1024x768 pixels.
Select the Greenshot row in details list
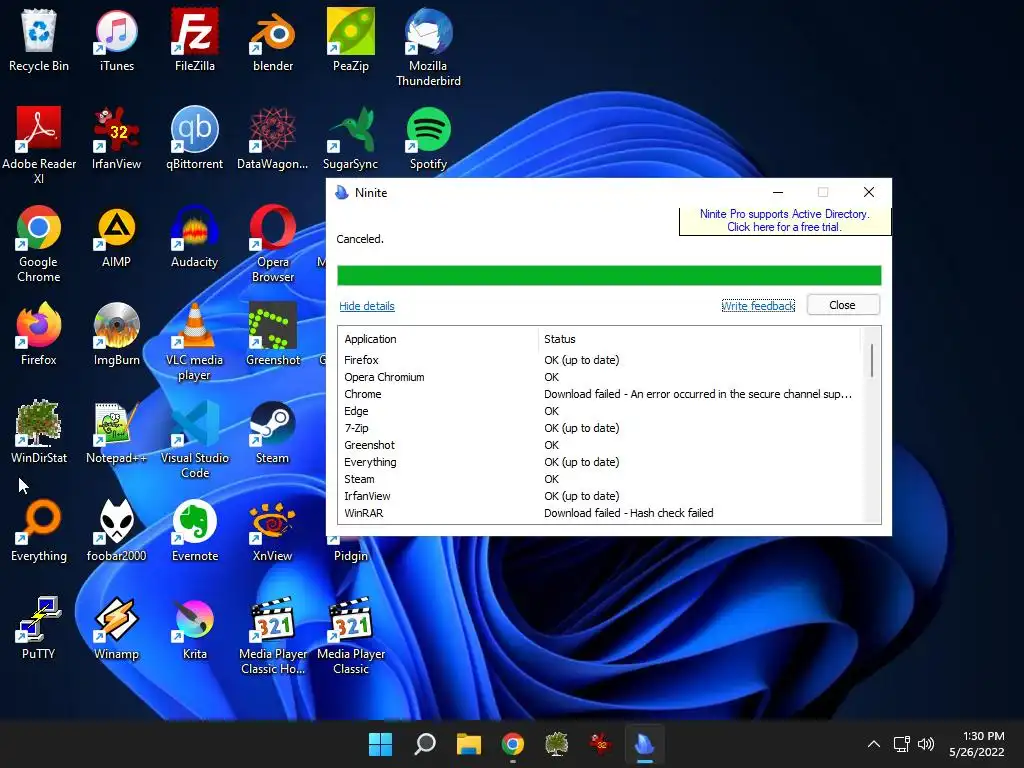click(x=601, y=445)
